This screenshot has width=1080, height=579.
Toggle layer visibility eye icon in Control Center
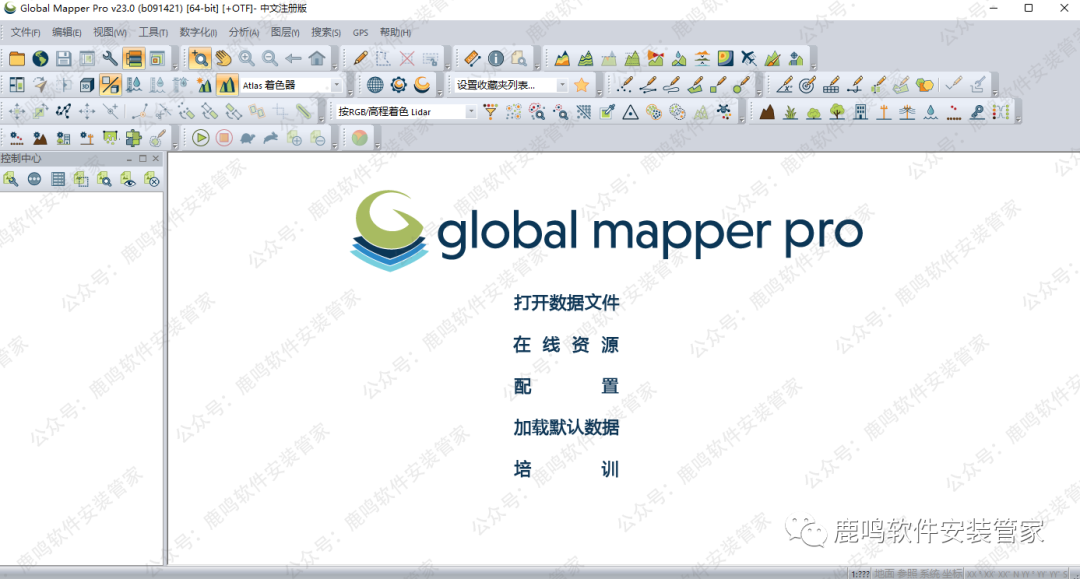tap(128, 179)
